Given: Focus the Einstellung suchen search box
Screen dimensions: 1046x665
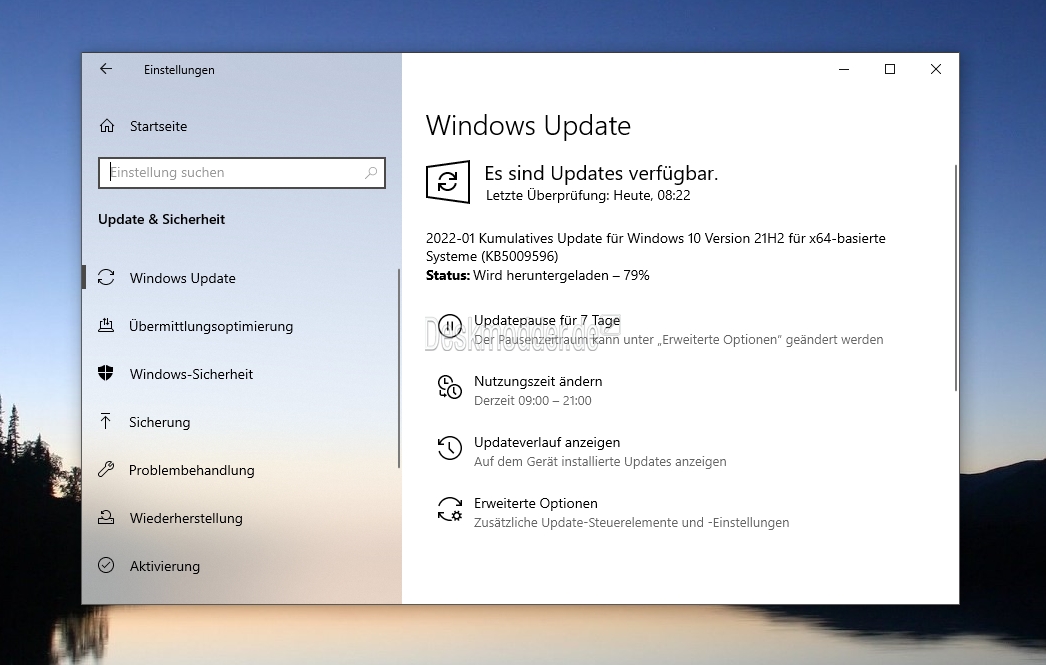Looking at the screenshot, I should pyautogui.click(x=241, y=173).
